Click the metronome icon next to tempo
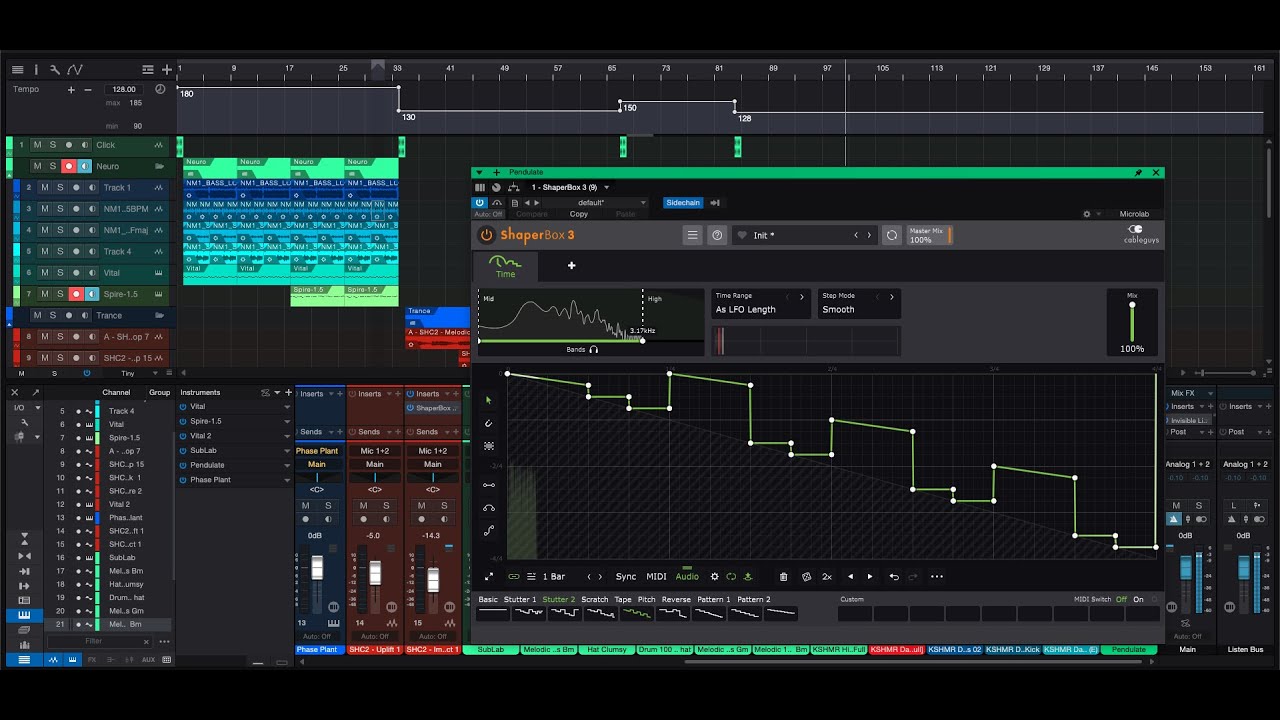 tap(160, 89)
